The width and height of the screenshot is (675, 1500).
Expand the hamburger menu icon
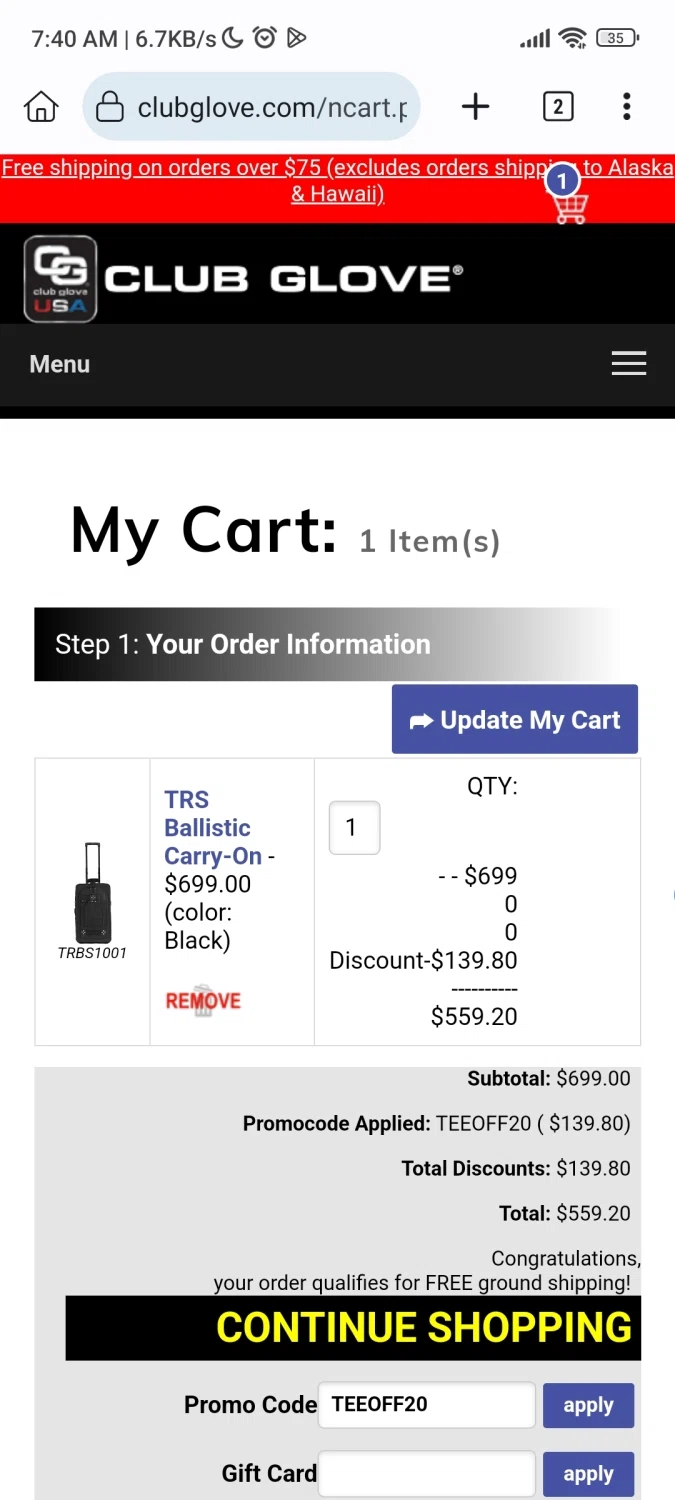628,364
